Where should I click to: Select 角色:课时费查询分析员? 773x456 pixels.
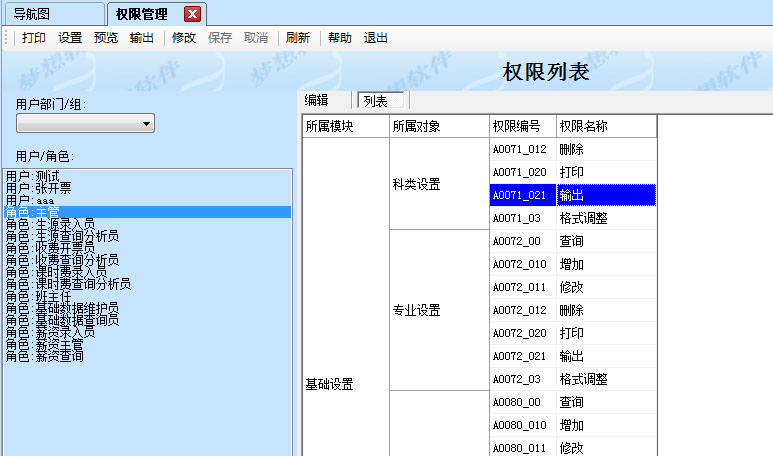click(147, 284)
